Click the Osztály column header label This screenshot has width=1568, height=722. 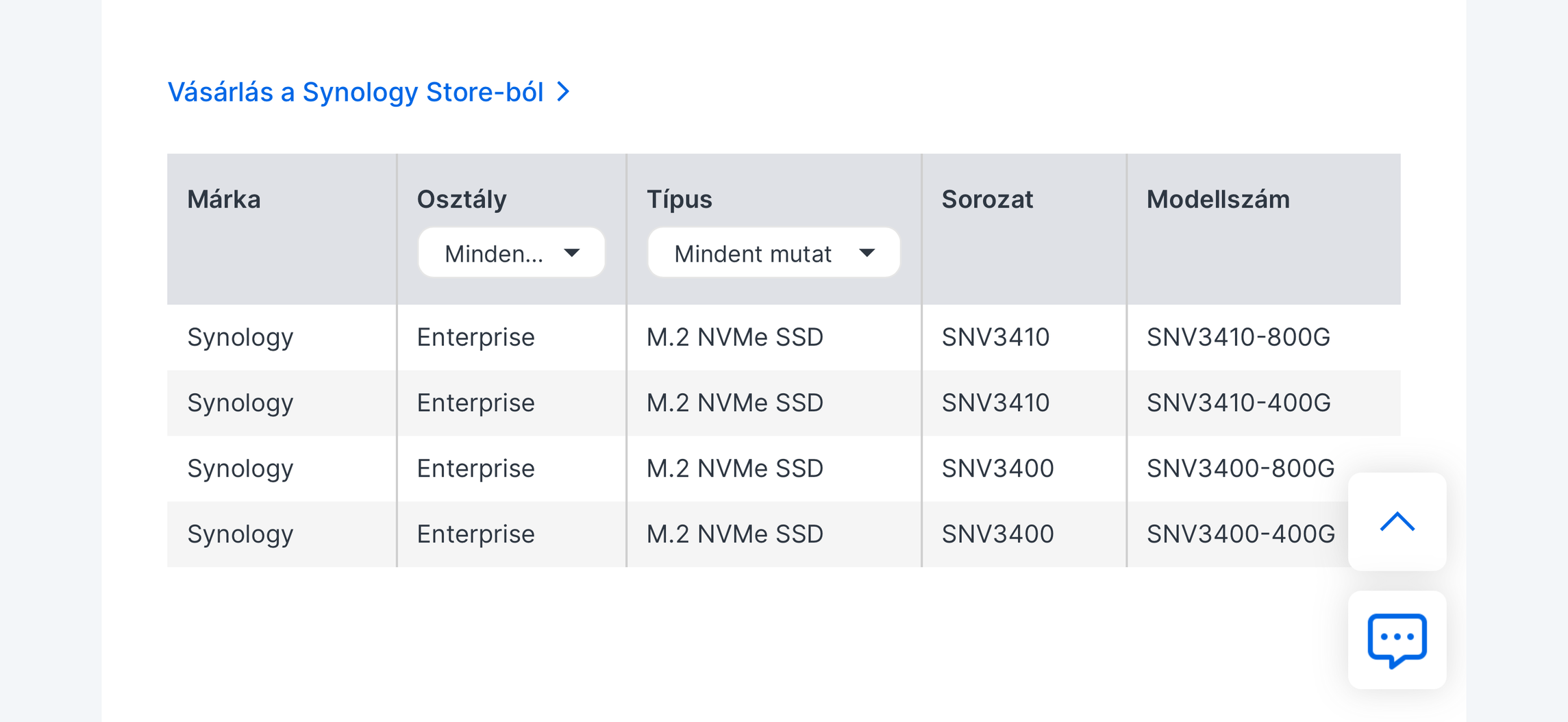click(x=462, y=199)
